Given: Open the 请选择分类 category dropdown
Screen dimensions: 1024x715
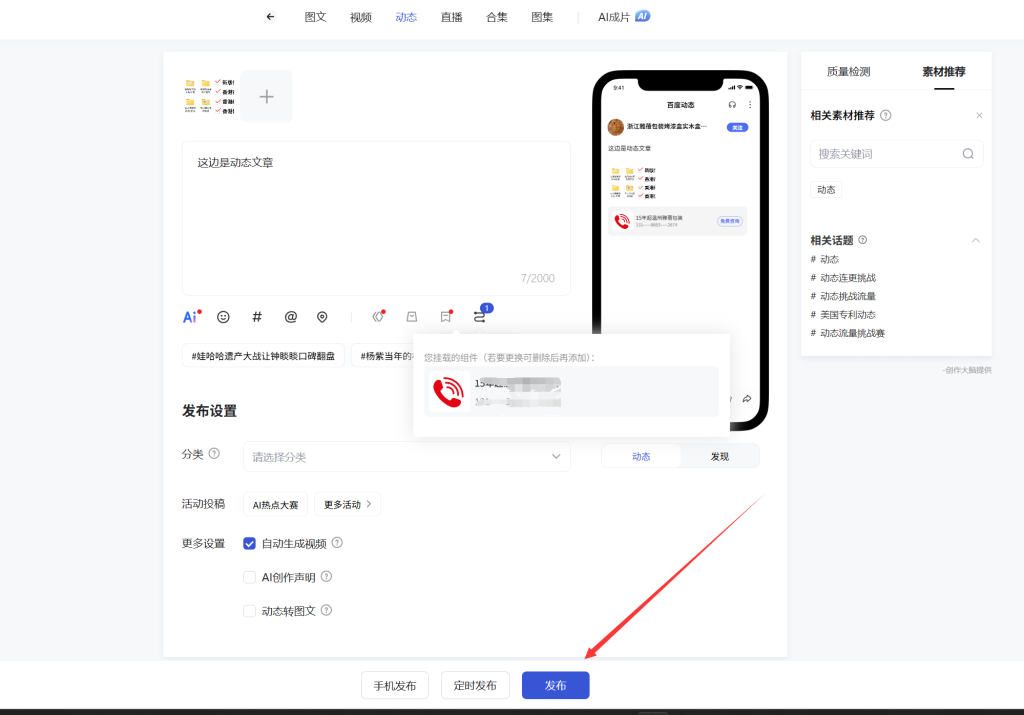Looking at the screenshot, I should tap(406, 457).
